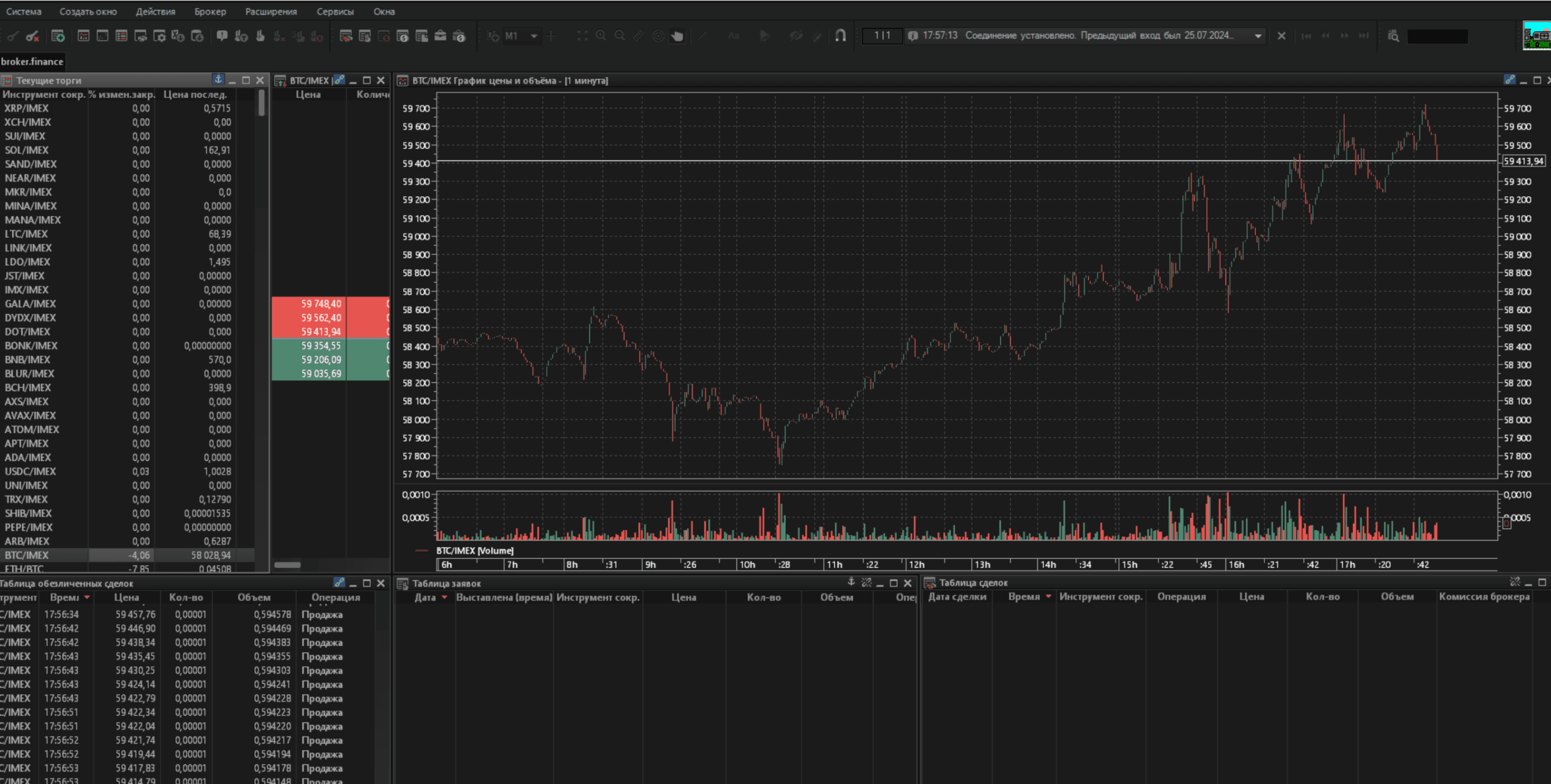Viewport: 1551px width, 784px height.
Task: Click the handshake deals table toolbar icon
Action: click(140, 36)
